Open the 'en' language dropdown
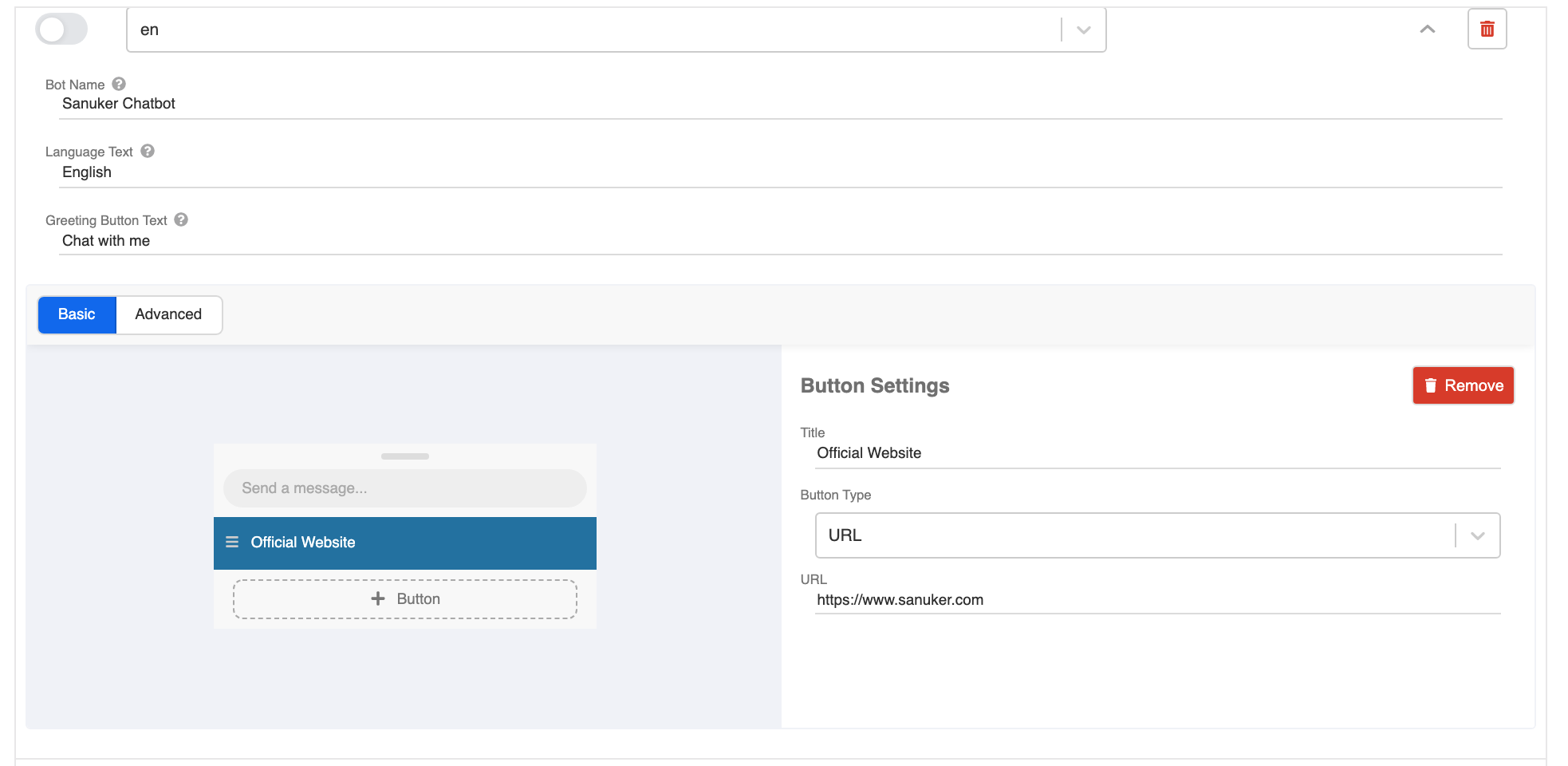This screenshot has height=766, width=1568. (1082, 30)
